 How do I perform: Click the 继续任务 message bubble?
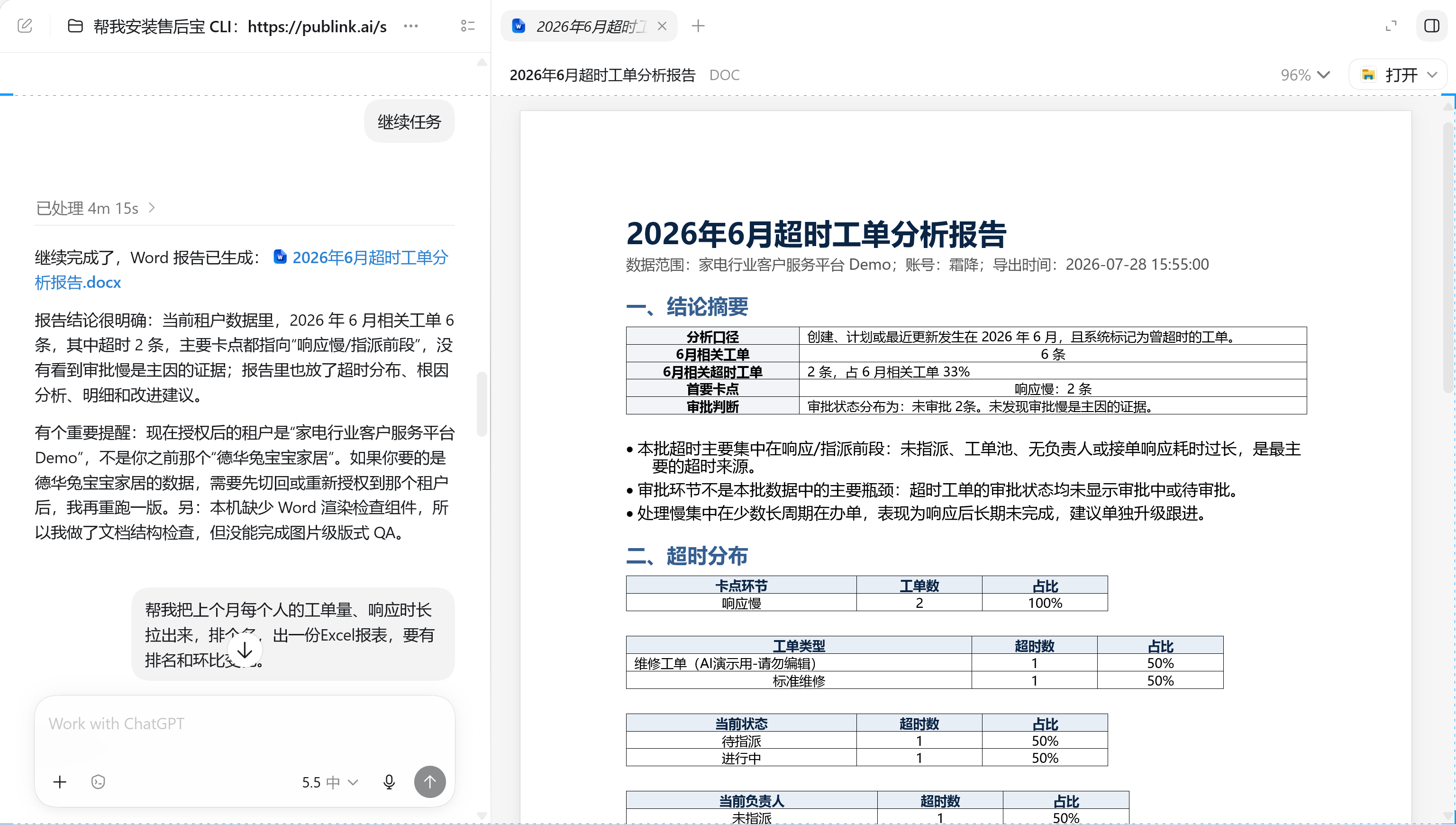pyautogui.click(x=409, y=122)
